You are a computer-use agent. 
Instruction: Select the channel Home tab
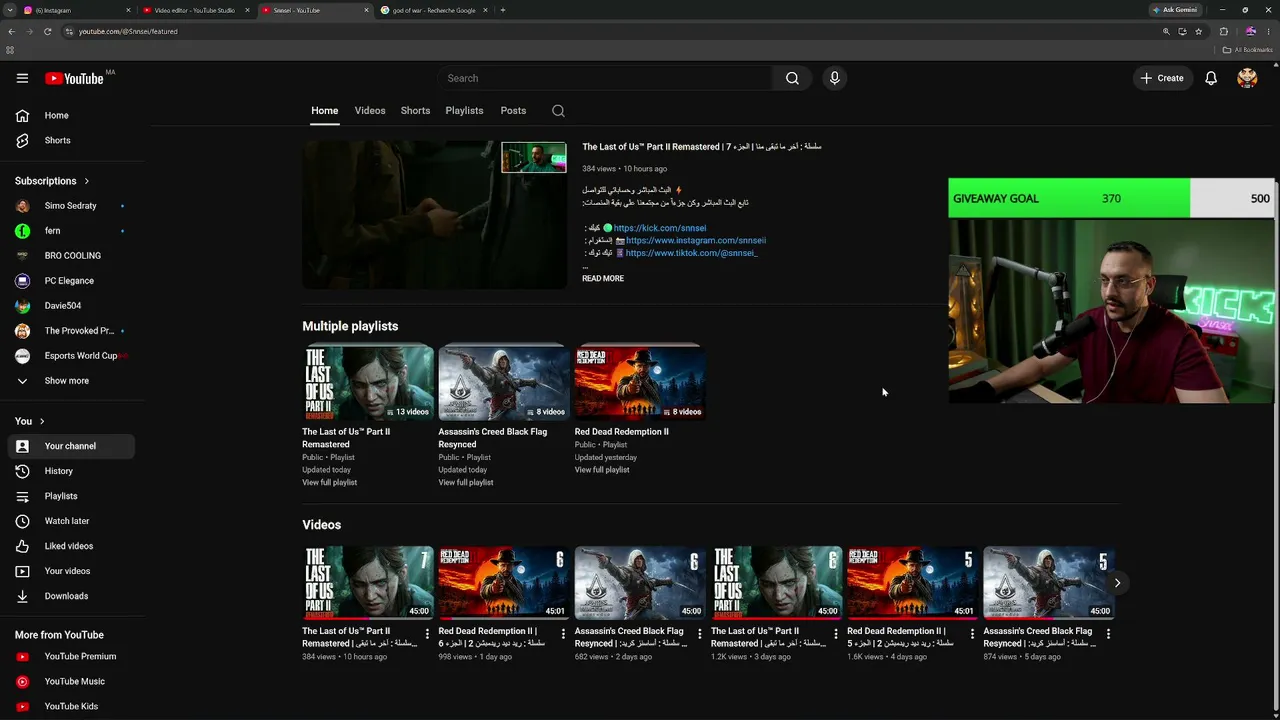click(x=324, y=111)
